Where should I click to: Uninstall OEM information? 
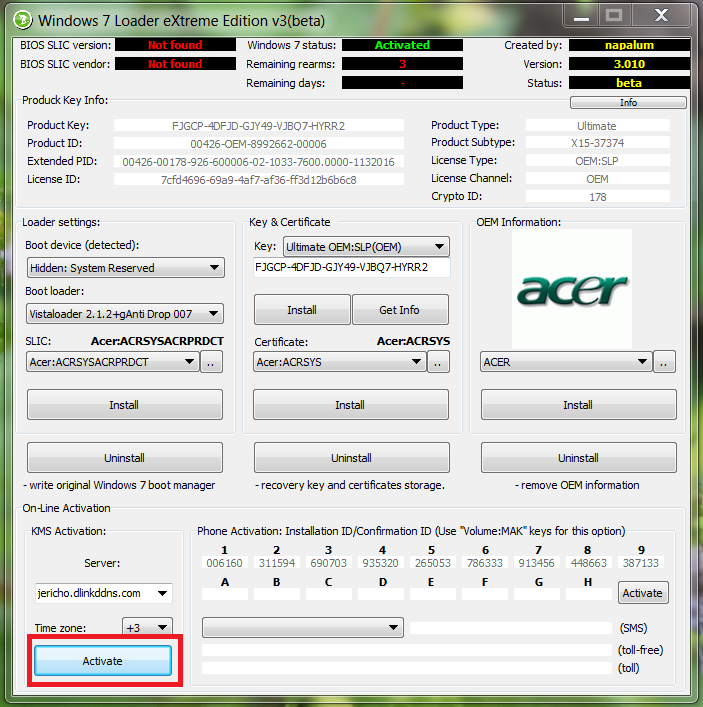pyautogui.click(x=579, y=458)
